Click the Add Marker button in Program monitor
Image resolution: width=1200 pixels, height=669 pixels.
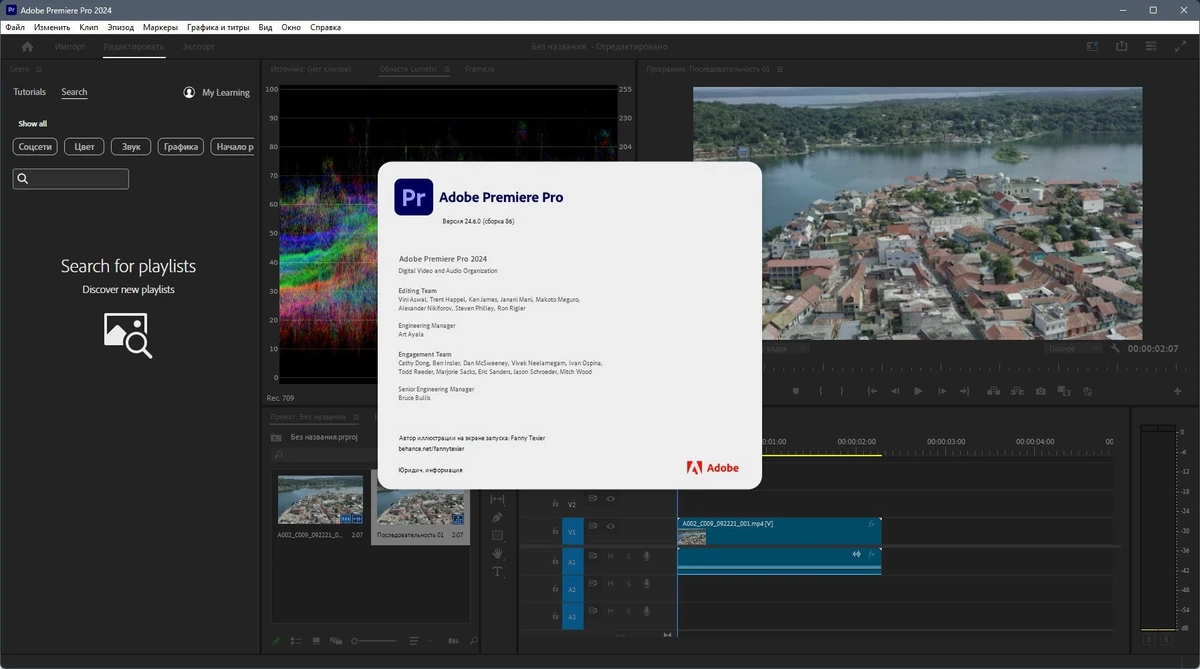point(796,391)
